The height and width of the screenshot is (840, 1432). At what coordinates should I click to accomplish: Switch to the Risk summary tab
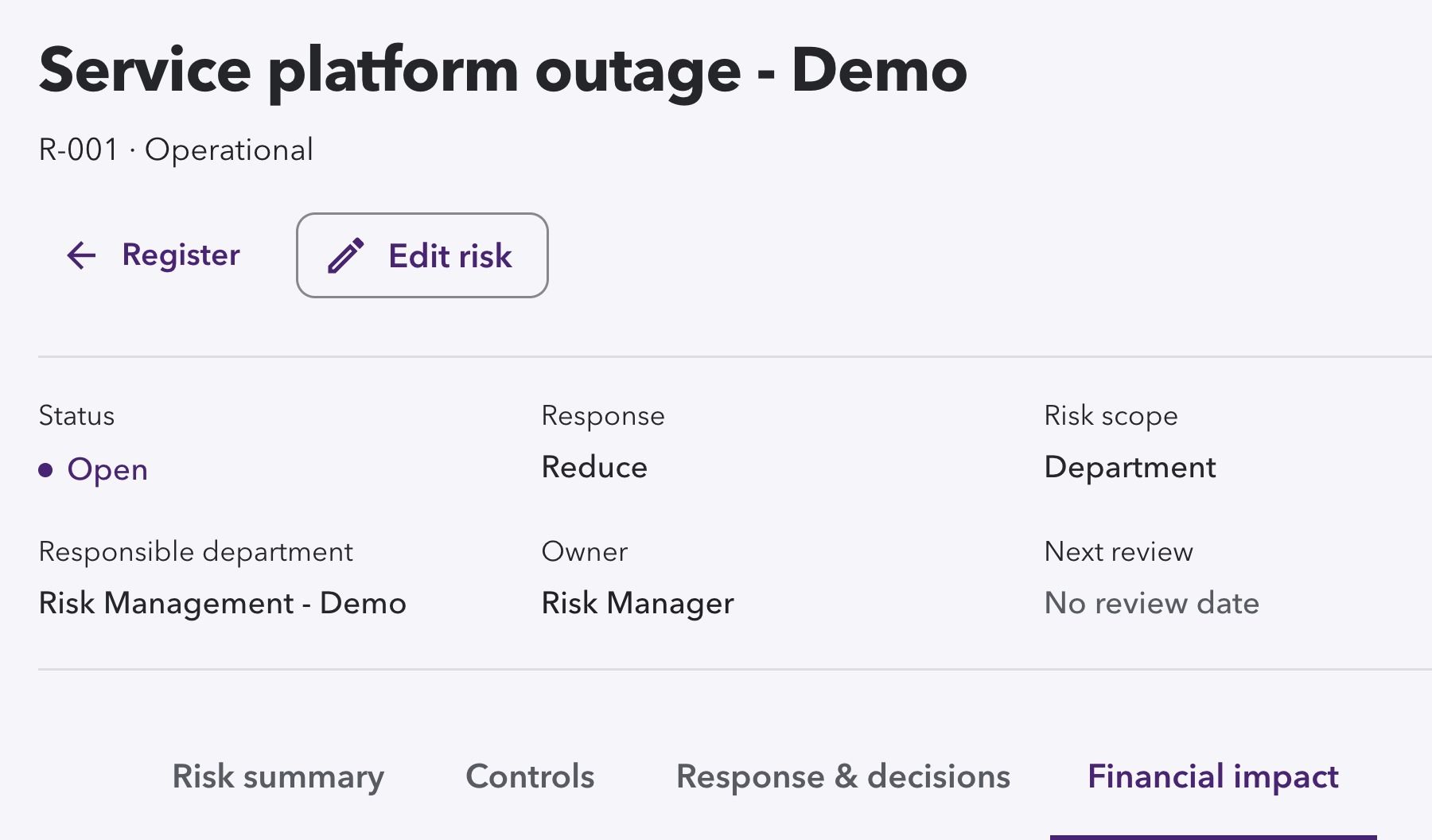click(x=278, y=776)
